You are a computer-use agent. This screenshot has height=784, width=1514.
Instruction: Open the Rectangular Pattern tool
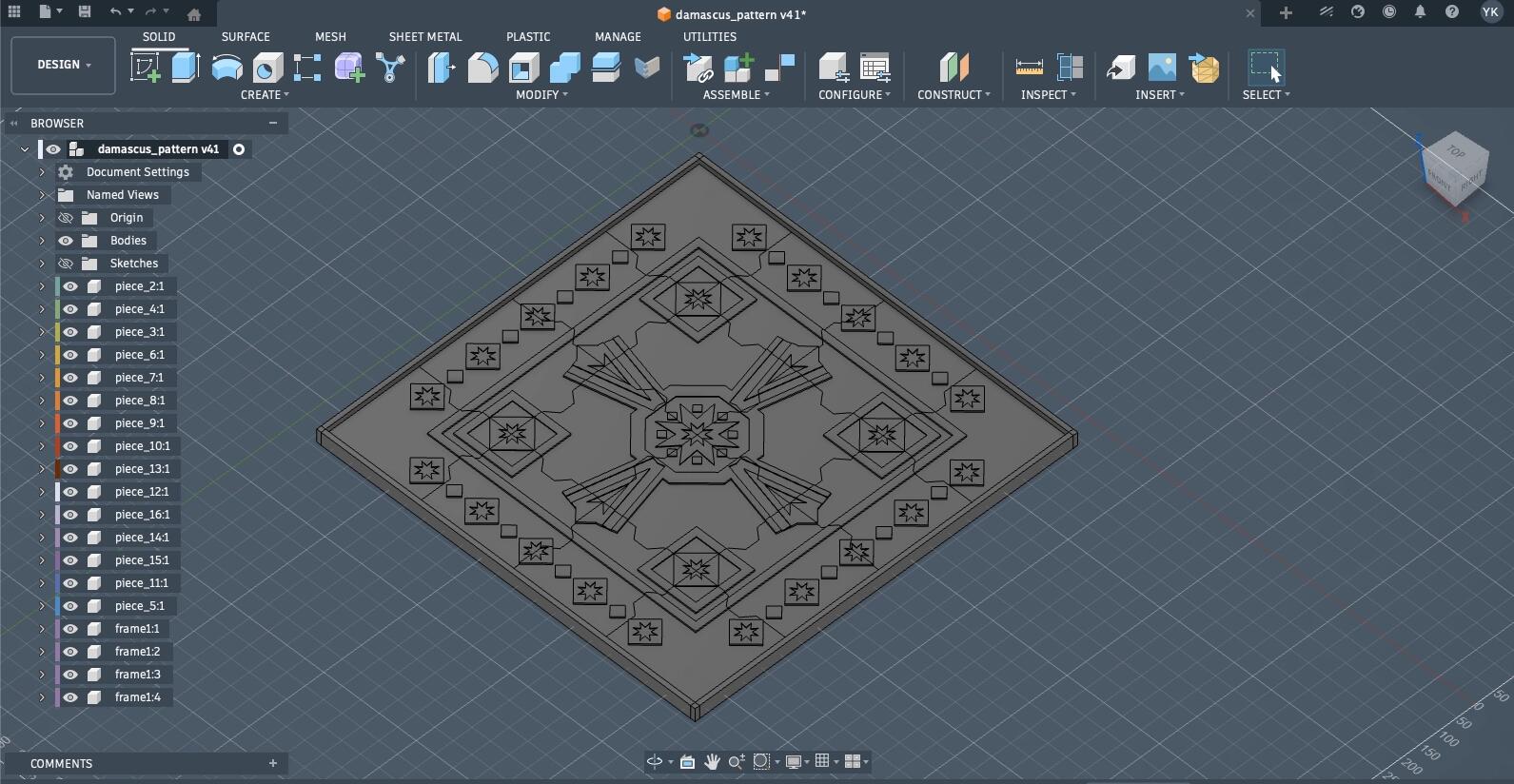(307, 68)
